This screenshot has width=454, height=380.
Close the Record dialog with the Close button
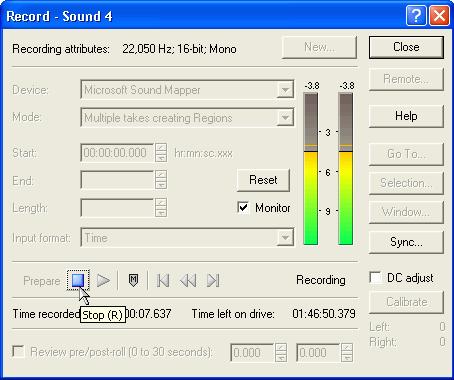406,47
